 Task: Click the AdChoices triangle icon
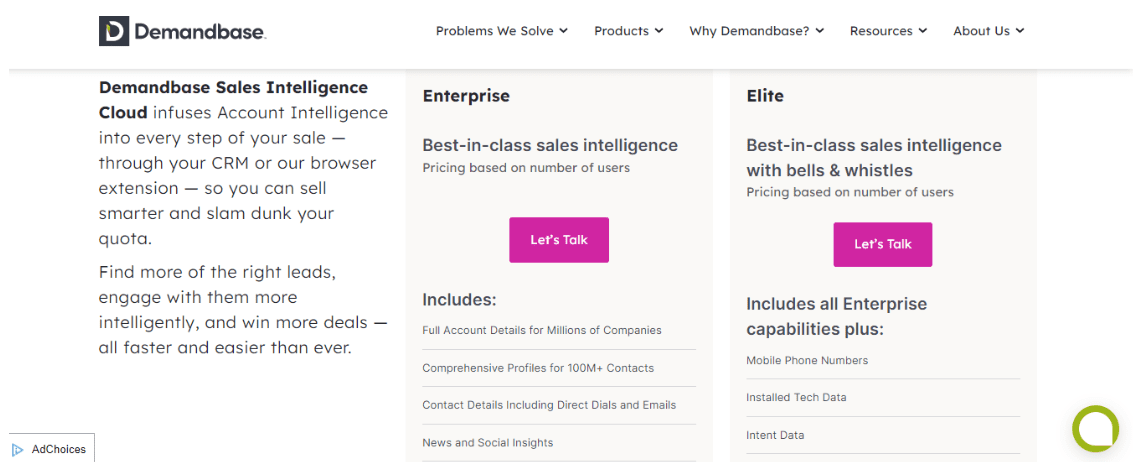pos(18,449)
